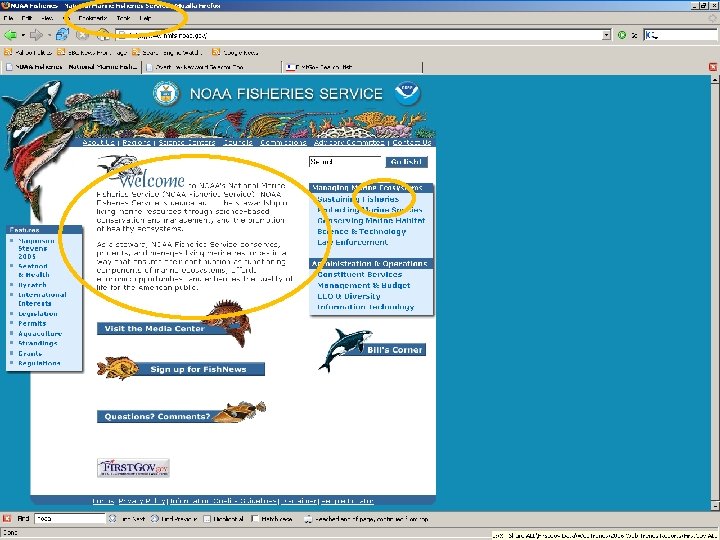Click into the site Search field
The image size is (720, 540).
point(345,162)
